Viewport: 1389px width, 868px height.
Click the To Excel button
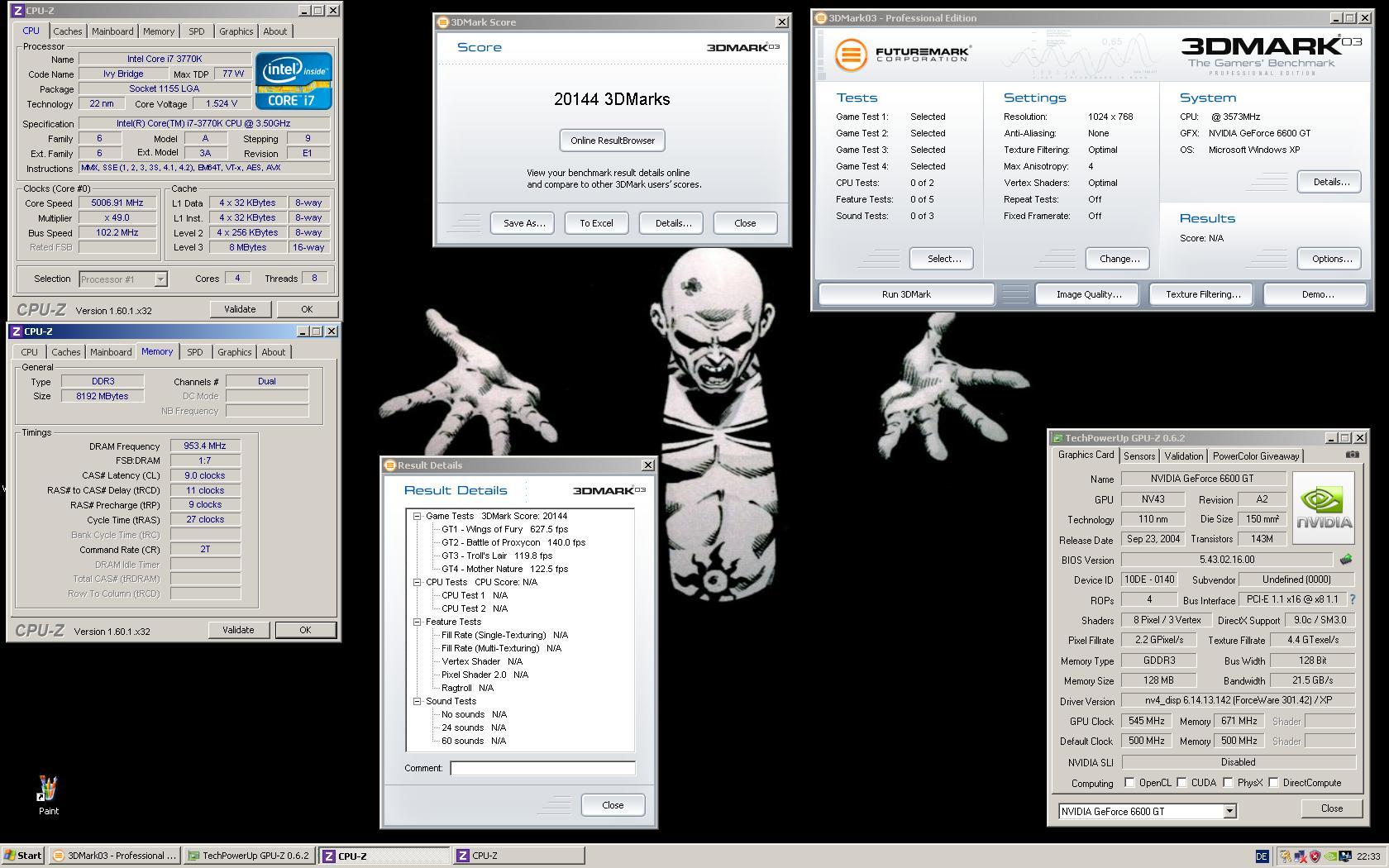(596, 223)
